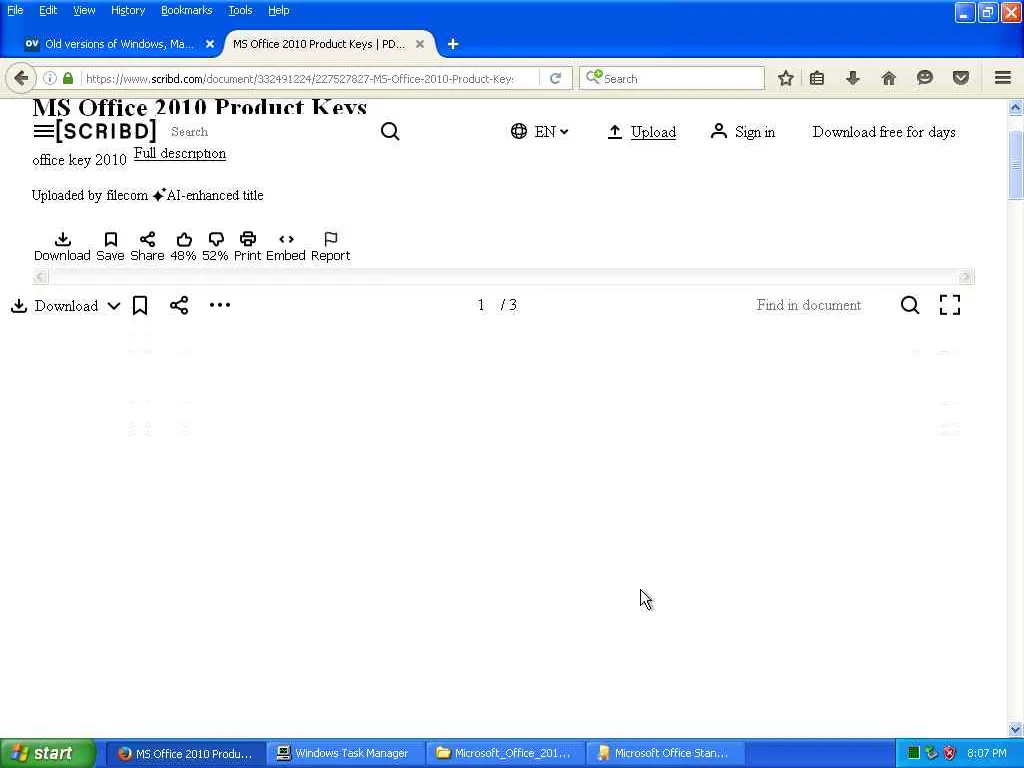Click the horizontal scrollbar left arrow
The width and height of the screenshot is (1024, 768).
pyautogui.click(x=40, y=276)
